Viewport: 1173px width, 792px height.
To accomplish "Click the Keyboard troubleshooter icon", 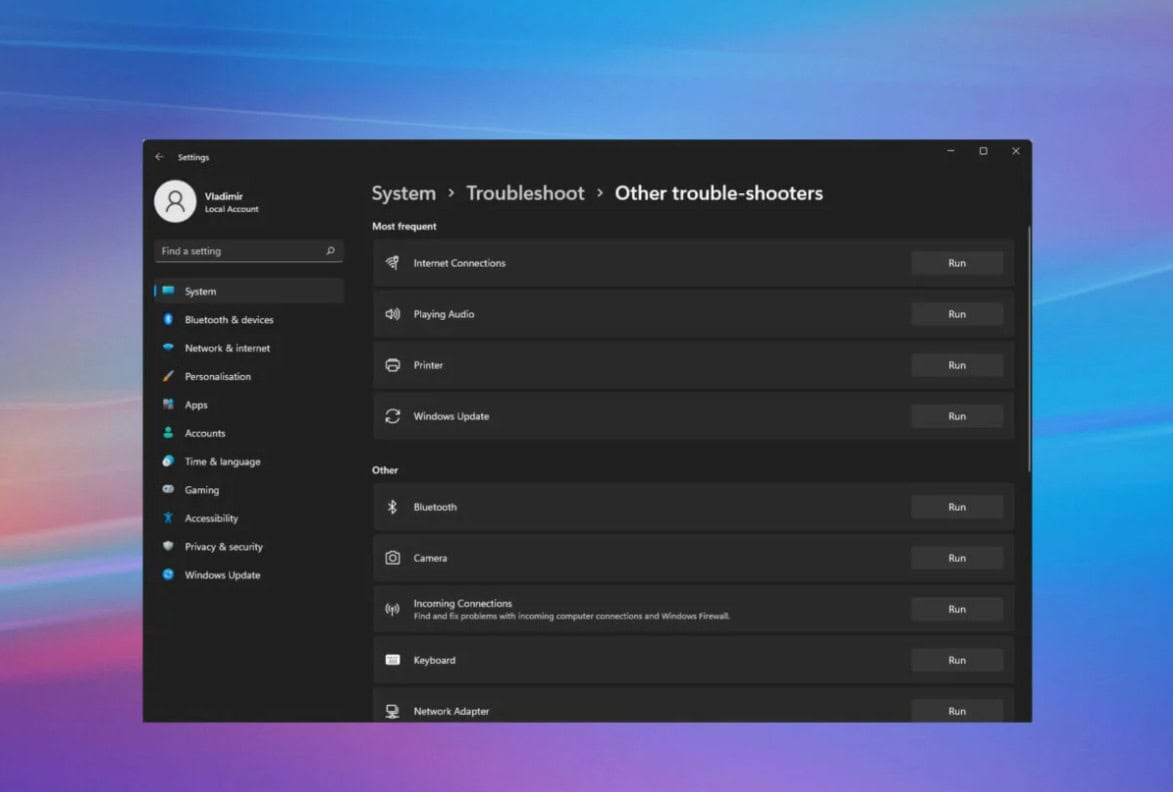I will pyautogui.click(x=393, y=660).
